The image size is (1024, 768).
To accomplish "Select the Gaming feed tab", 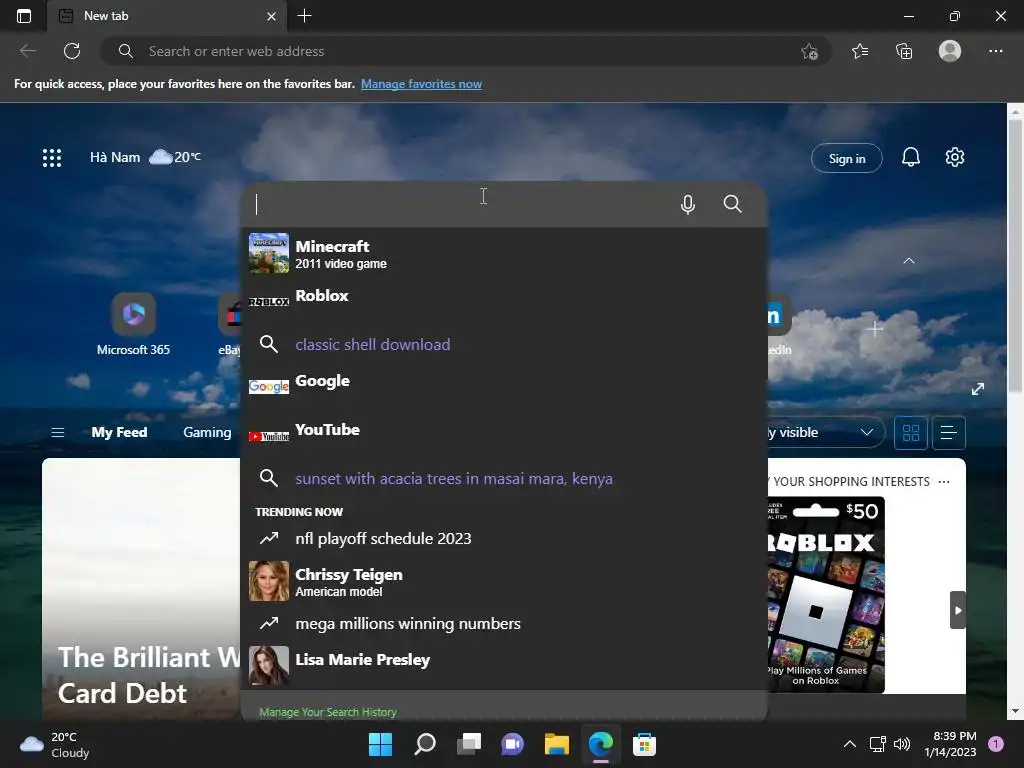I will (x=207, y=432).
